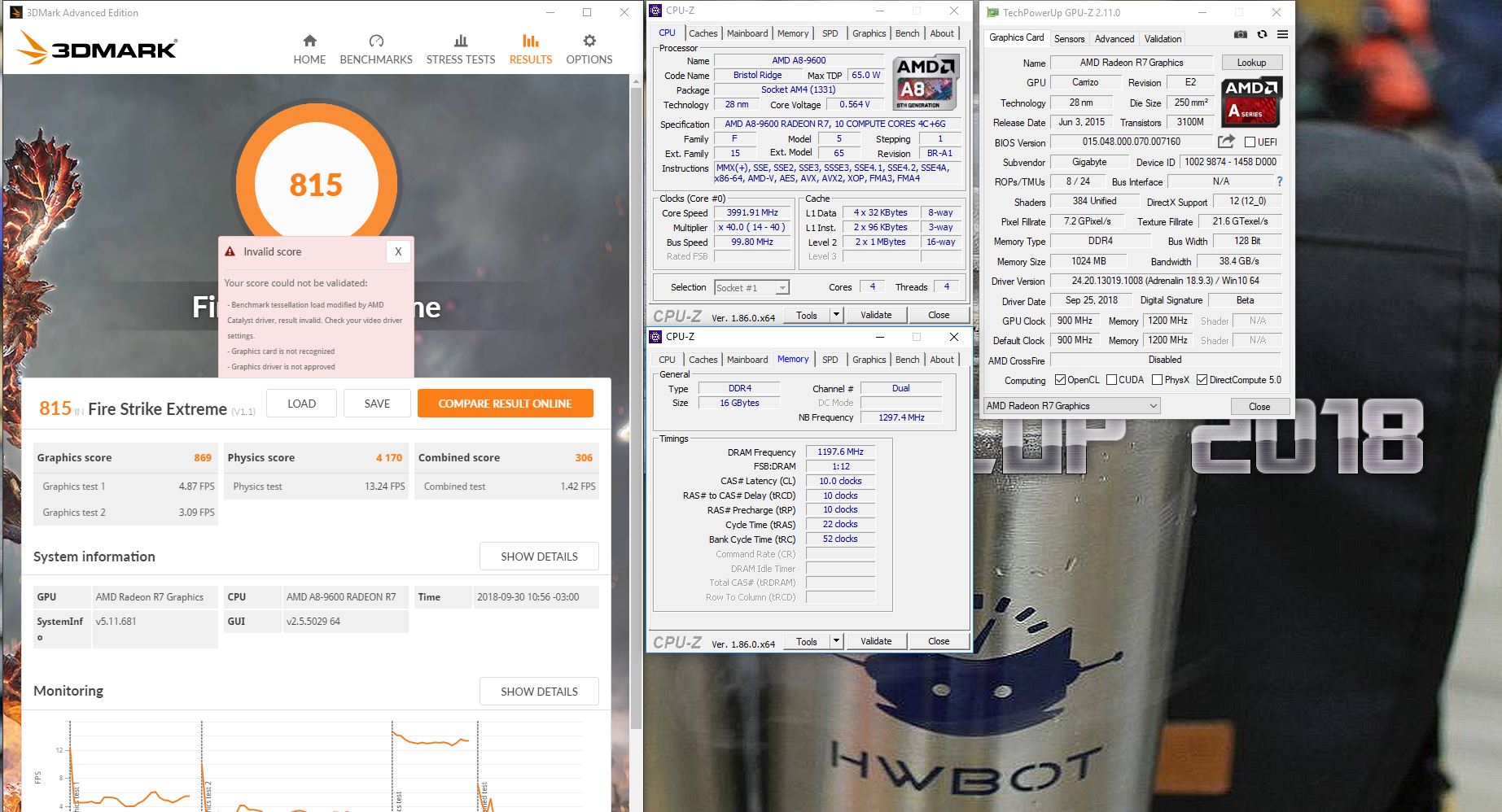The image size is (1502, 812).
Task: Open the BENCHMARKS gauge icon
Action: click(x=376, y=41)
